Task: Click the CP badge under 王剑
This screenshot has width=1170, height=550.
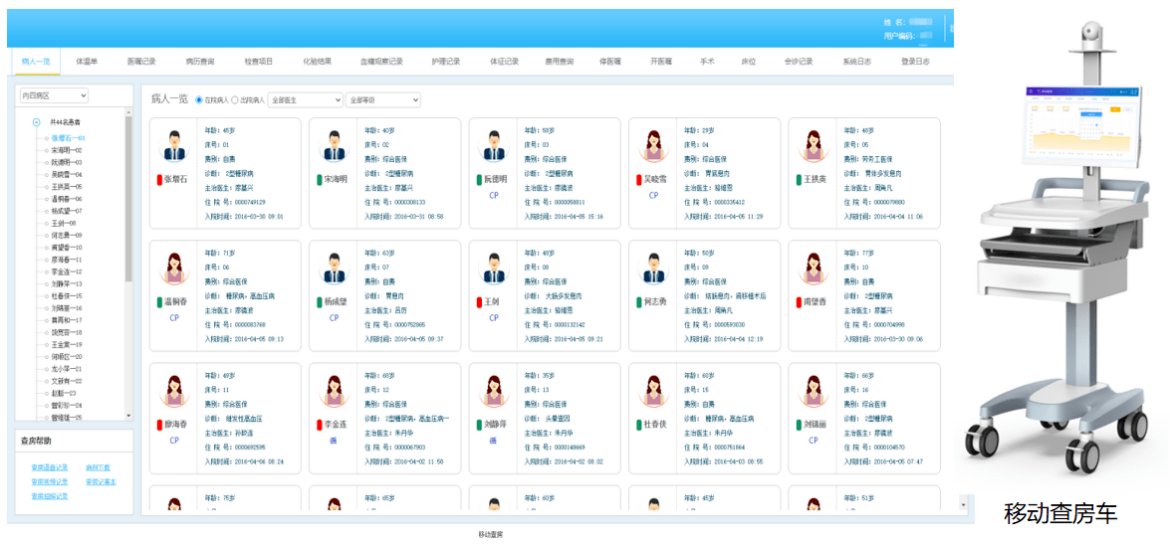Action: 494,317
